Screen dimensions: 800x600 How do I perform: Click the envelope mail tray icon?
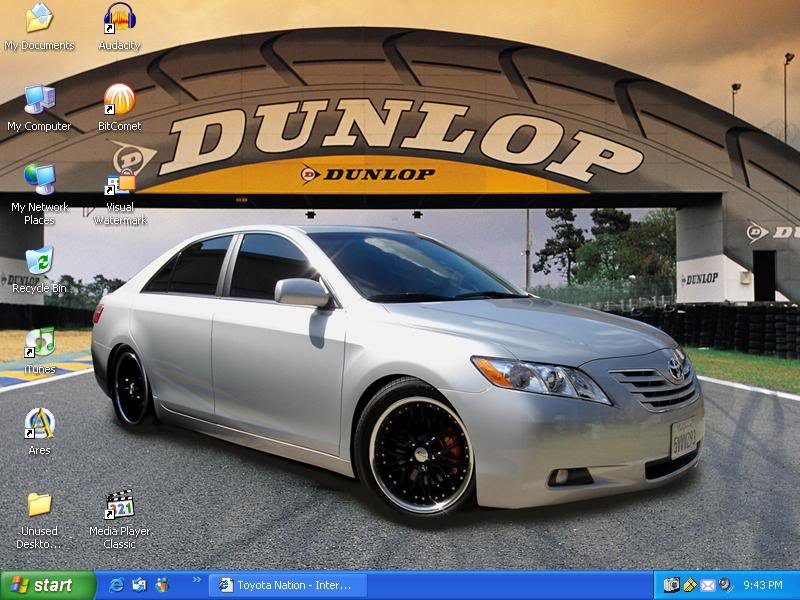pos(708,586)
